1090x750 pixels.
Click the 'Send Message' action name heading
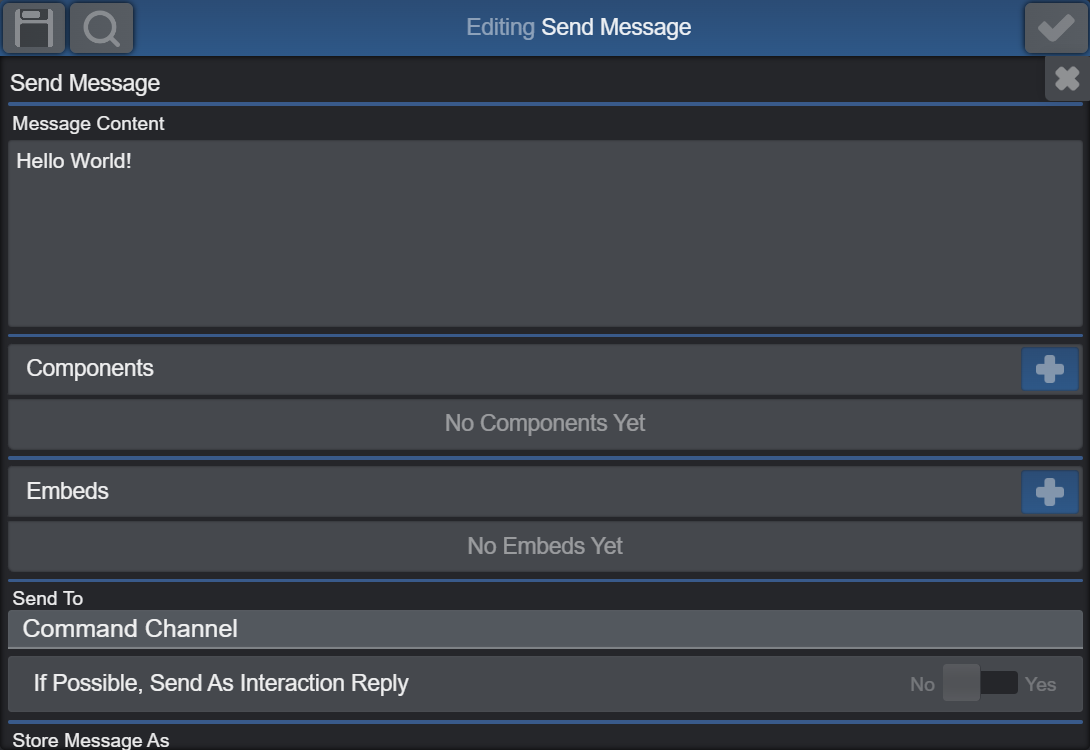[85, 83]
